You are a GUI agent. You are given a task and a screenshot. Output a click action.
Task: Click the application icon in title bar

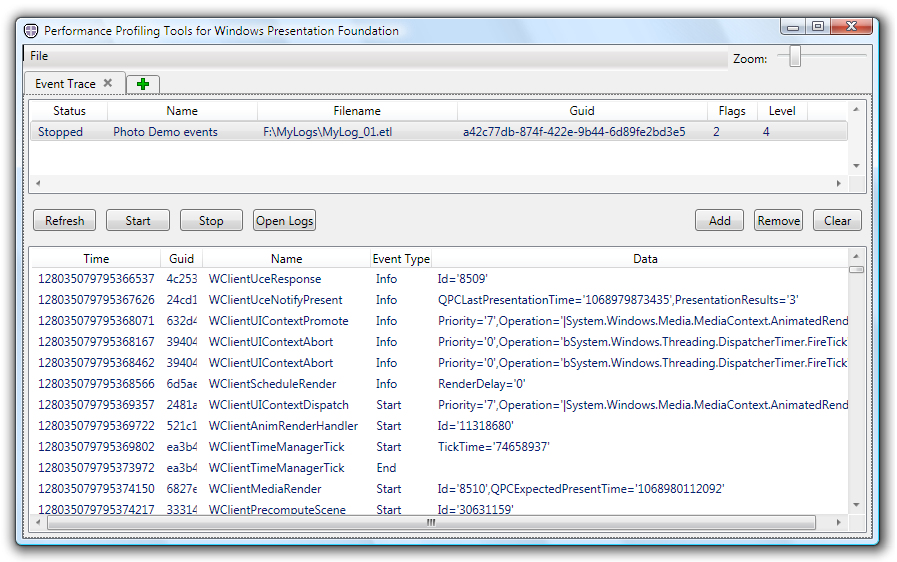pyautogui.click(x=31, y=30)
